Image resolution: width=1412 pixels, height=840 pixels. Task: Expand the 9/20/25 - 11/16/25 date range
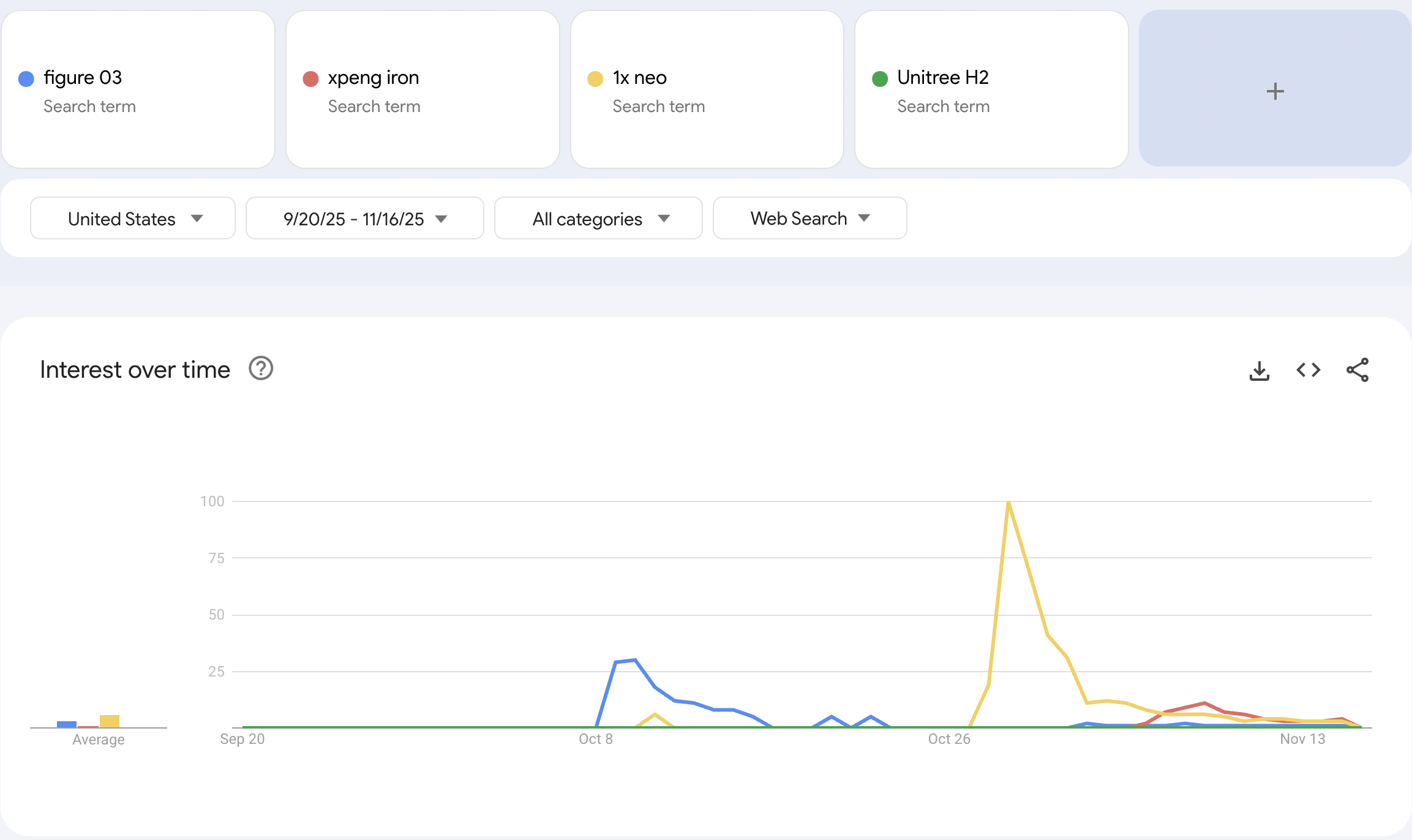(x=364, y=219)
